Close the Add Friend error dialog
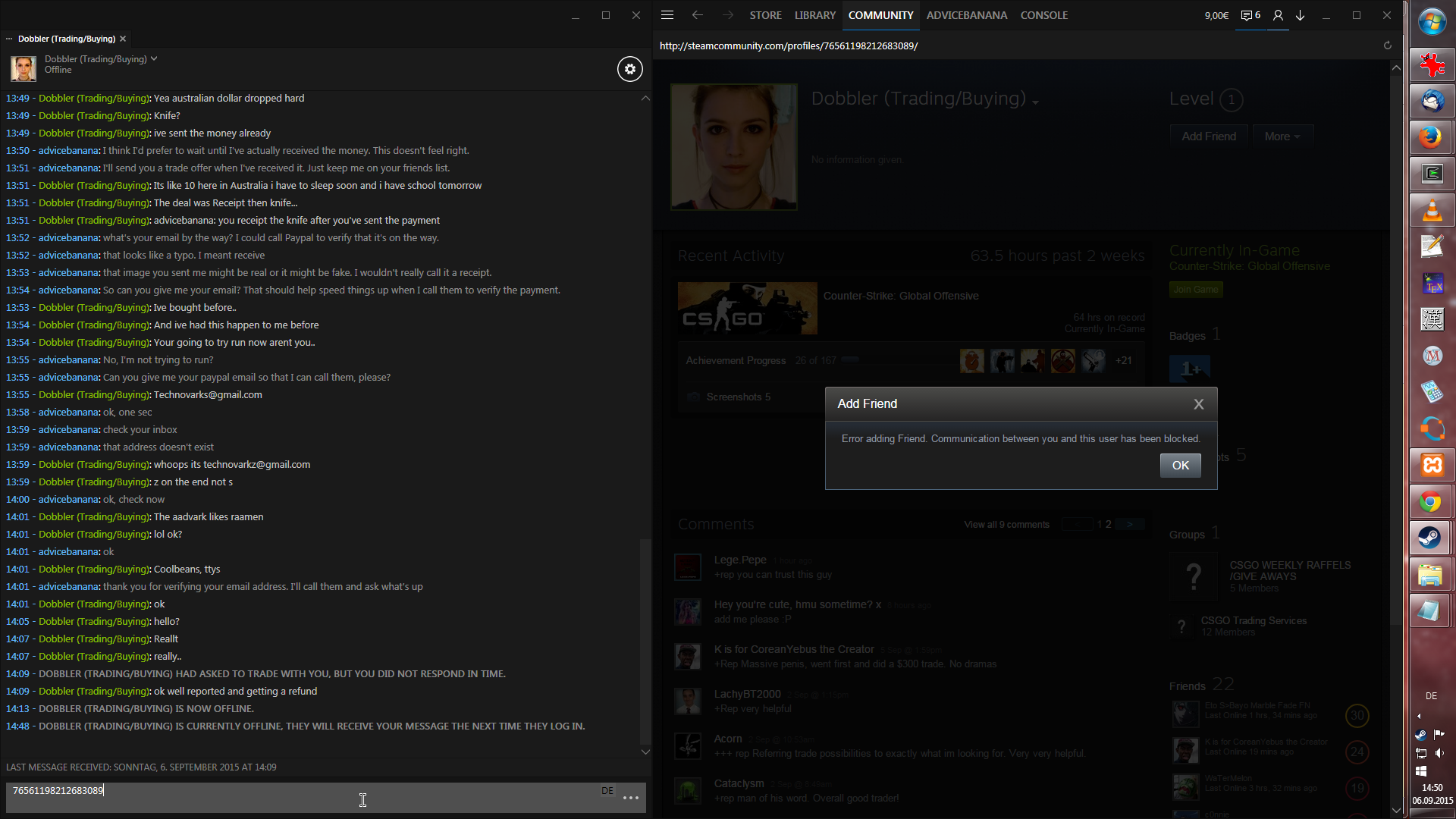The image size is (1456, 819). (1199, 404)
